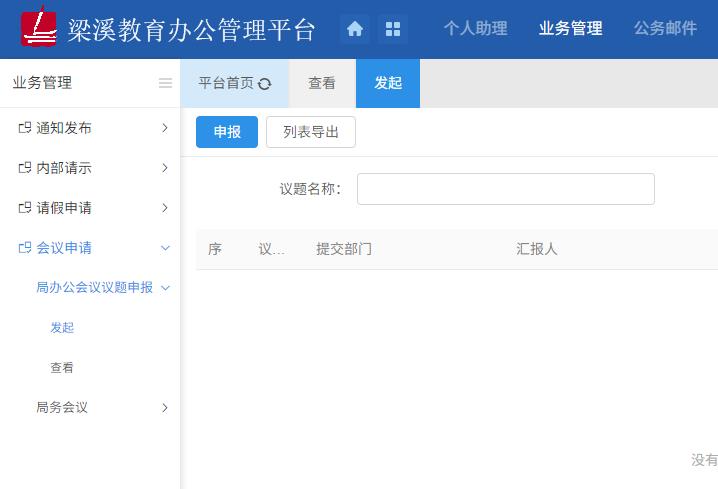Refresh the 平台首页 tab via reload icon

[x=265, y=84]
